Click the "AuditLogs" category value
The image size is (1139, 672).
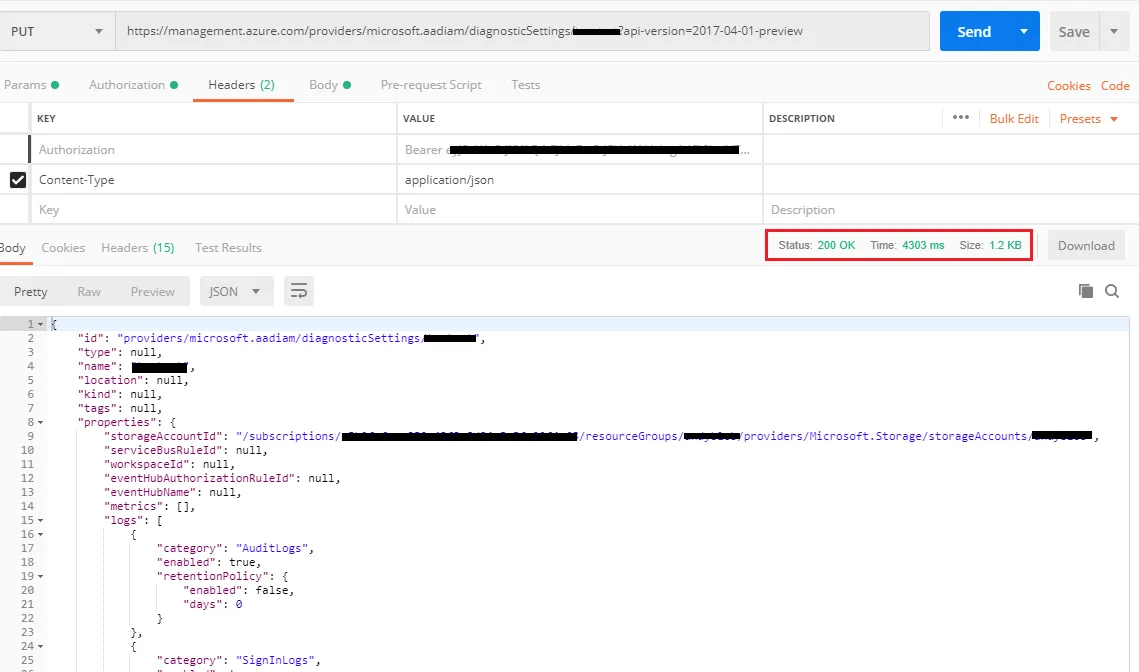(x=272, y=548)
